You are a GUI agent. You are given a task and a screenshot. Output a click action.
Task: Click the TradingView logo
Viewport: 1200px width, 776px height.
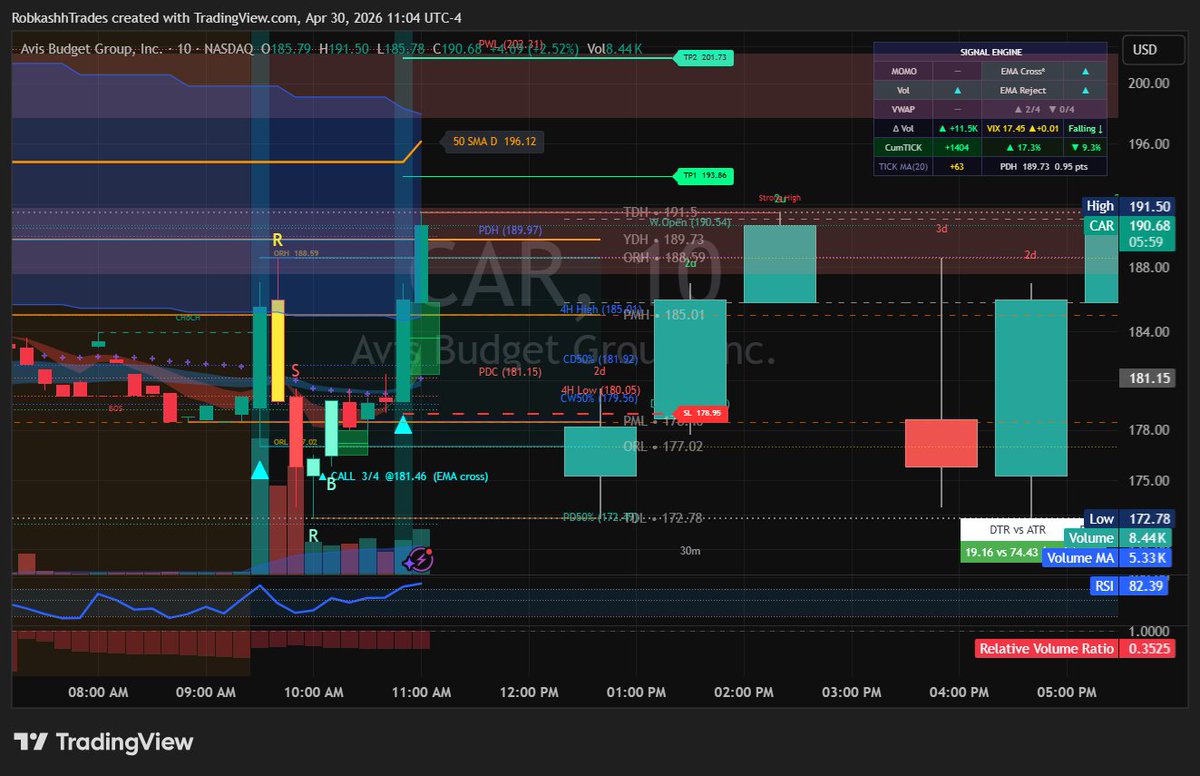click(x=106, y=742)
